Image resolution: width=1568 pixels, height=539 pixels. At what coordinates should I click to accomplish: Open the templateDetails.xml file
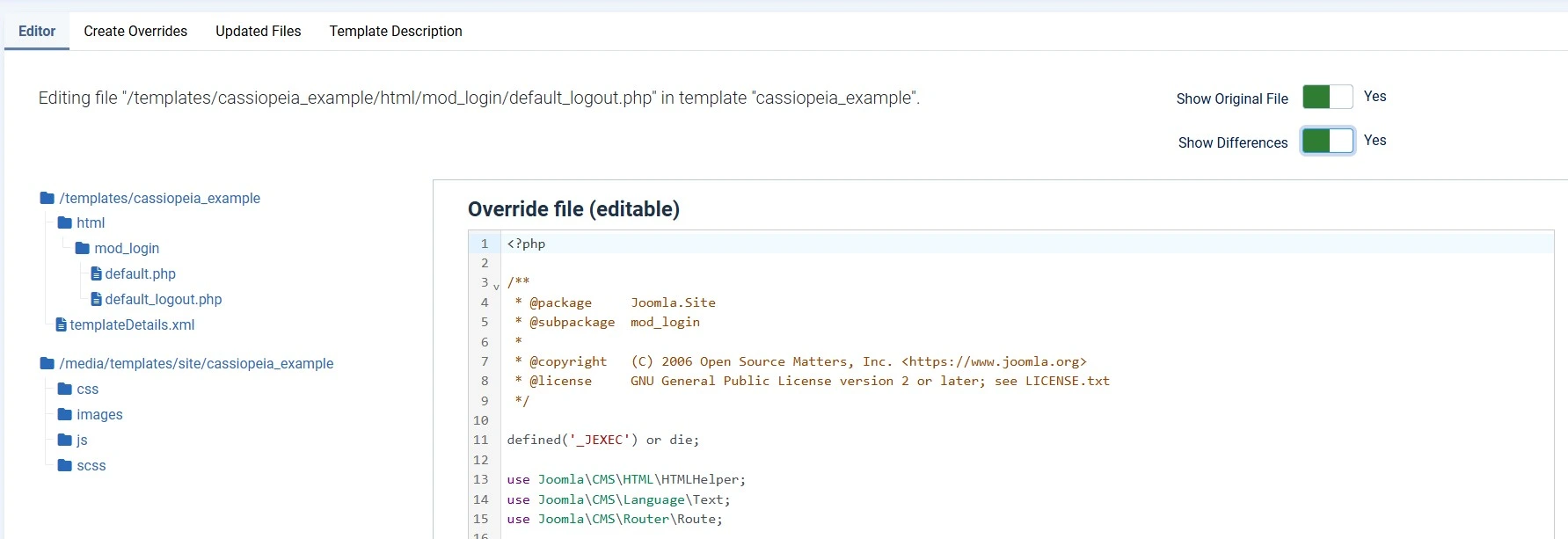point(132,324)
